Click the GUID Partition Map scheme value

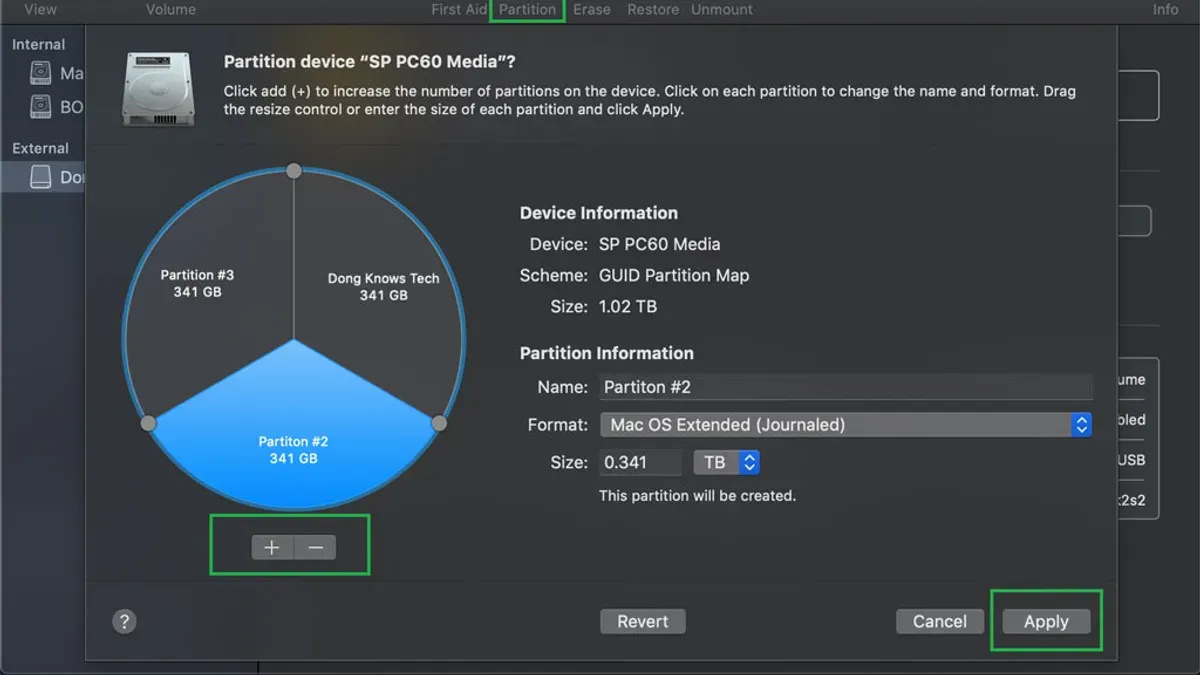[x=674, y=275]
